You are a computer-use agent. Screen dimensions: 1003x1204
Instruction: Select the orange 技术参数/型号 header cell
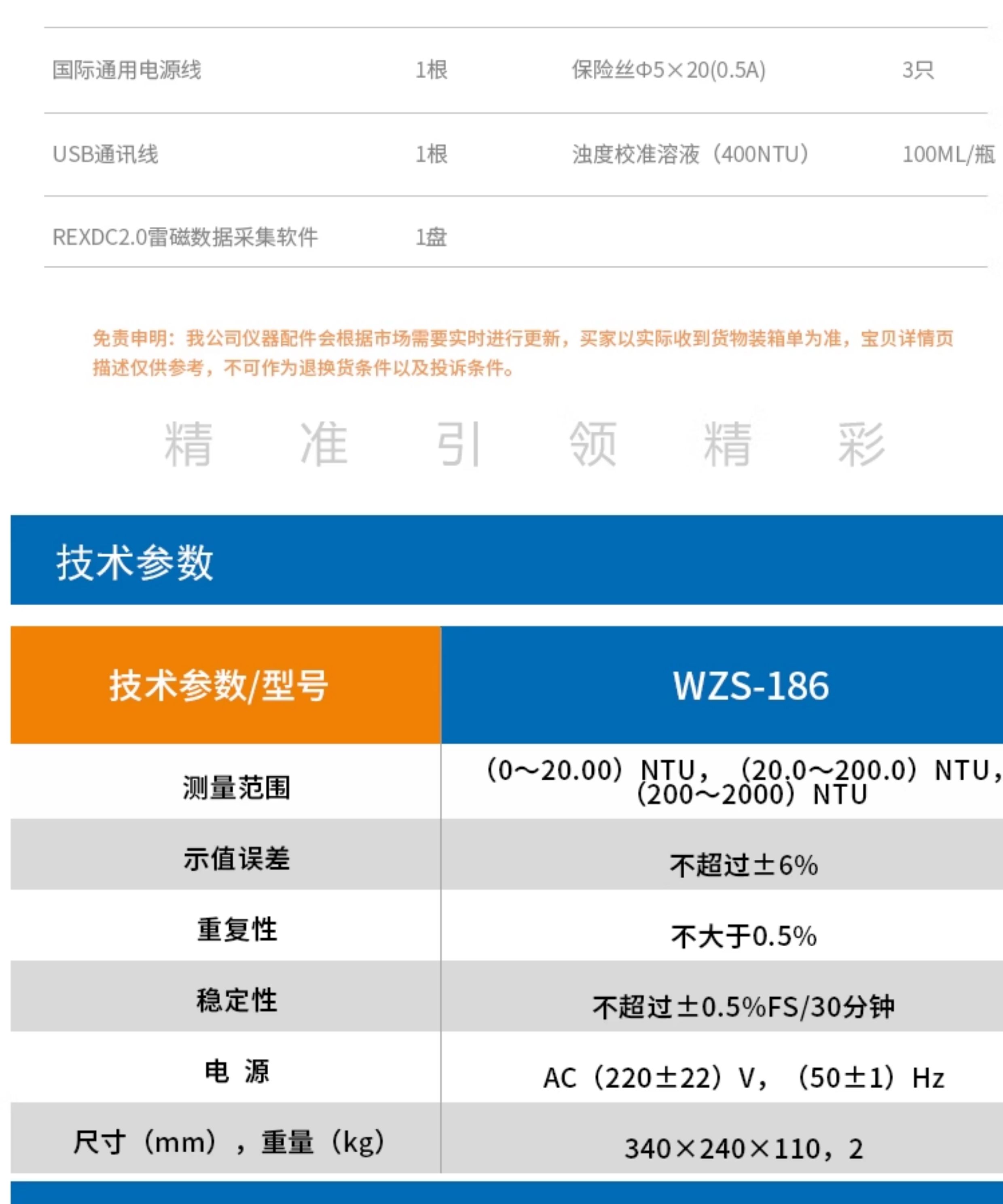point(226,685)
